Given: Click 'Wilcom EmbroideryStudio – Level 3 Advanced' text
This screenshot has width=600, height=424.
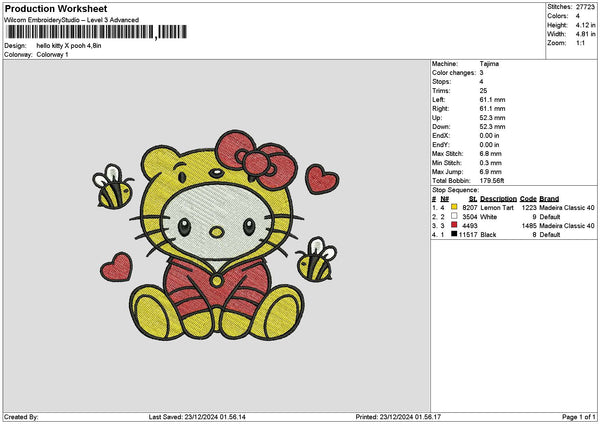Looking at the screenshot, I should tap(72, 20).
